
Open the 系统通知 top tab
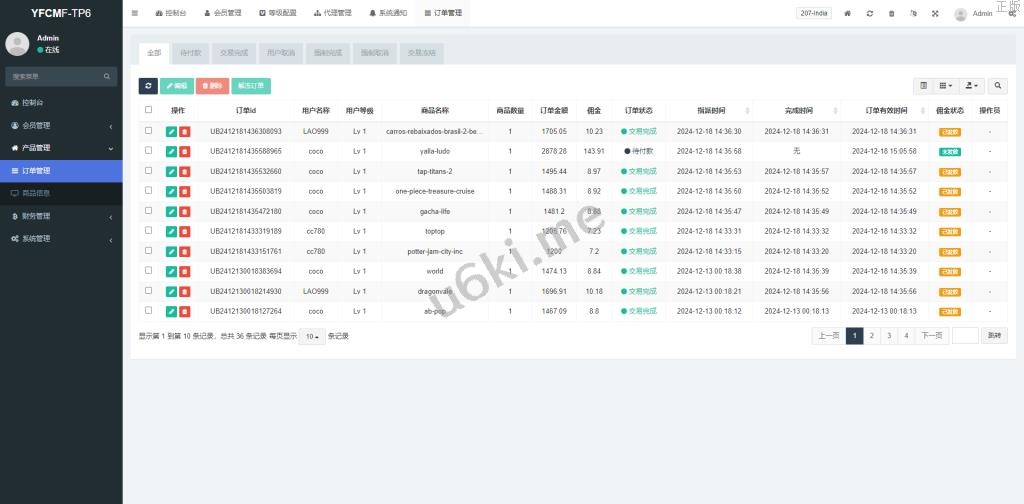[x=388, y=14]
